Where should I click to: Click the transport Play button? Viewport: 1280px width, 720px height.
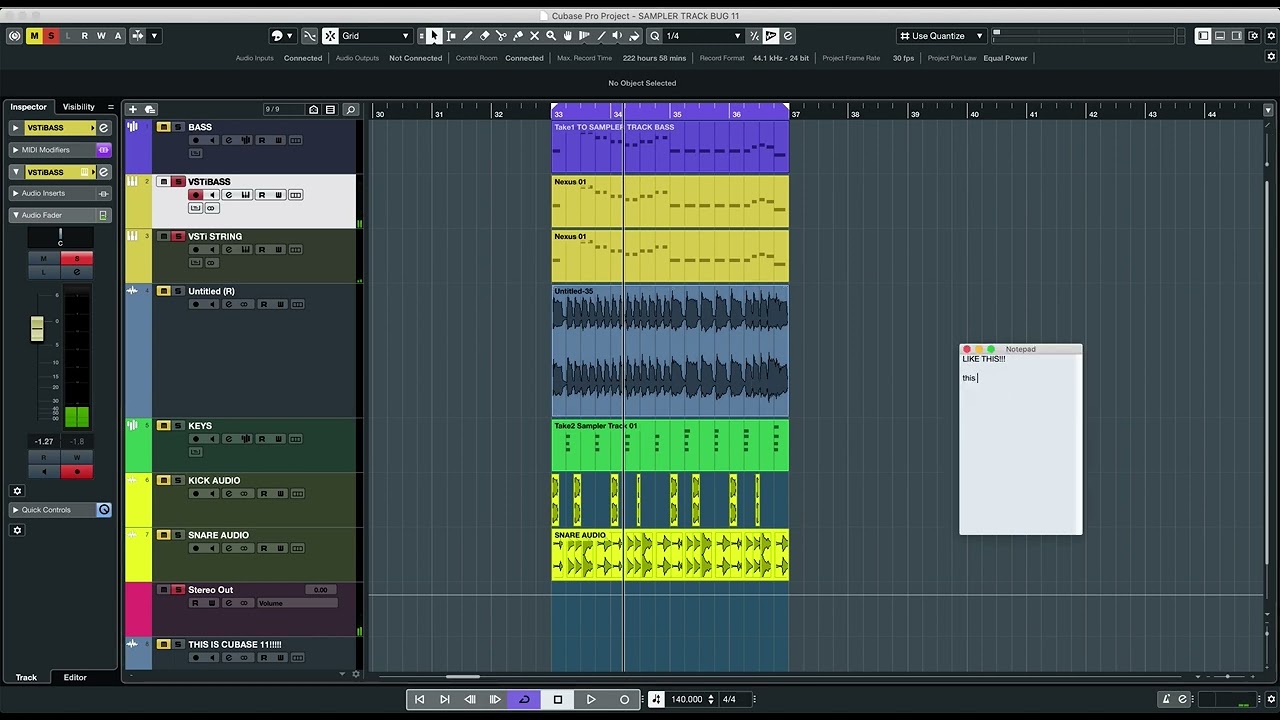tap(591, 699)
